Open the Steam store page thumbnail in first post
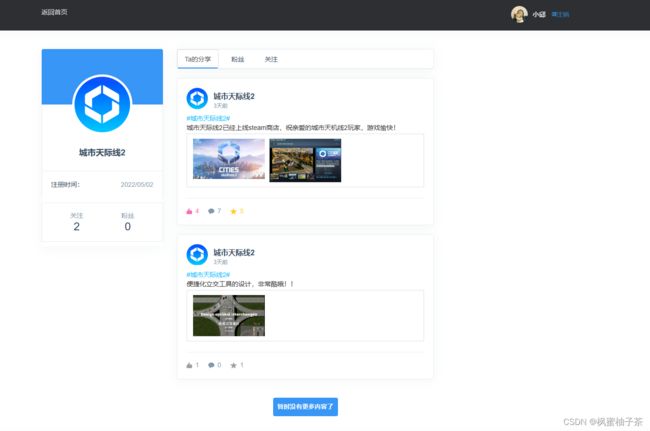The height and width of the screenshot is (431, 650). (305, 160)
